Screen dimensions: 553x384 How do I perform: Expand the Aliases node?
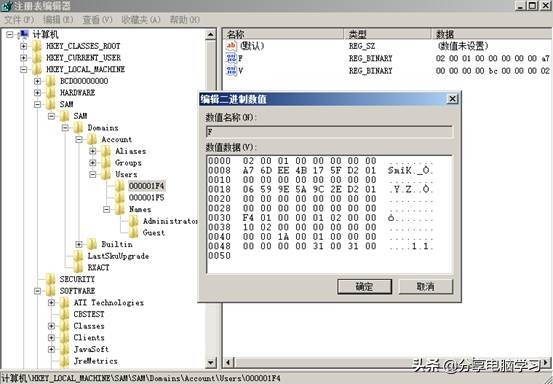point(92,151)
